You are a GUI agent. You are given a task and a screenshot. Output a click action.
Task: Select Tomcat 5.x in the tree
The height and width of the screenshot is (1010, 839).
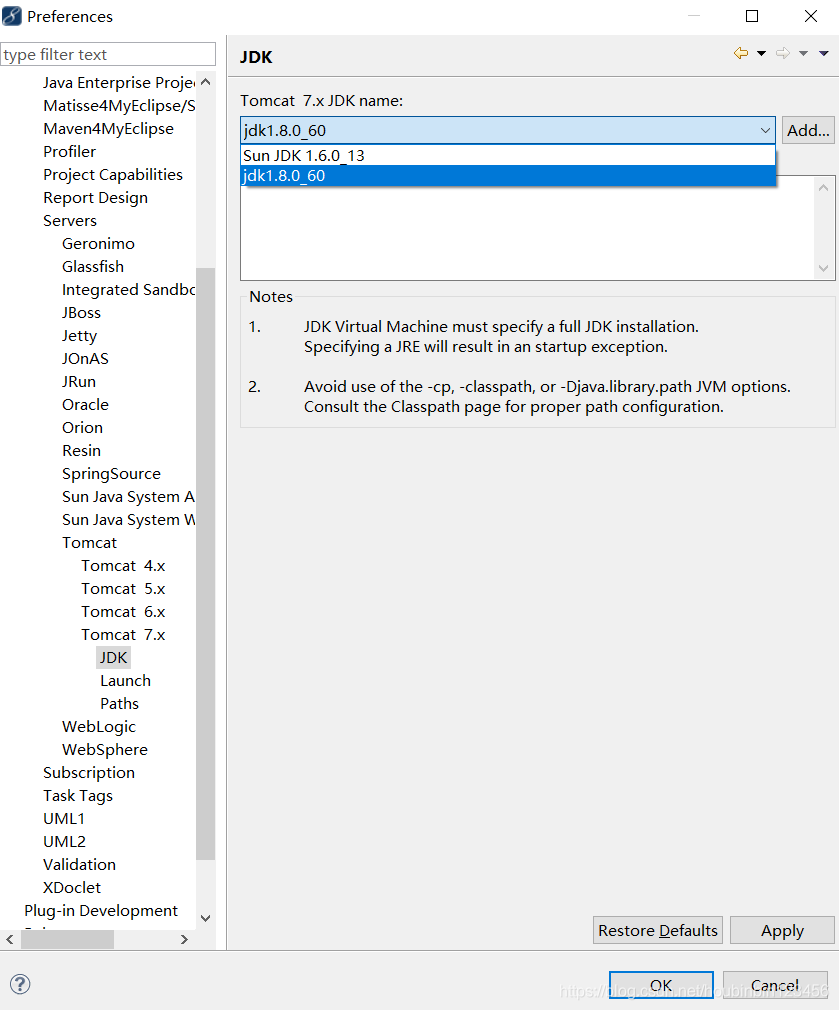pos(123,589)
